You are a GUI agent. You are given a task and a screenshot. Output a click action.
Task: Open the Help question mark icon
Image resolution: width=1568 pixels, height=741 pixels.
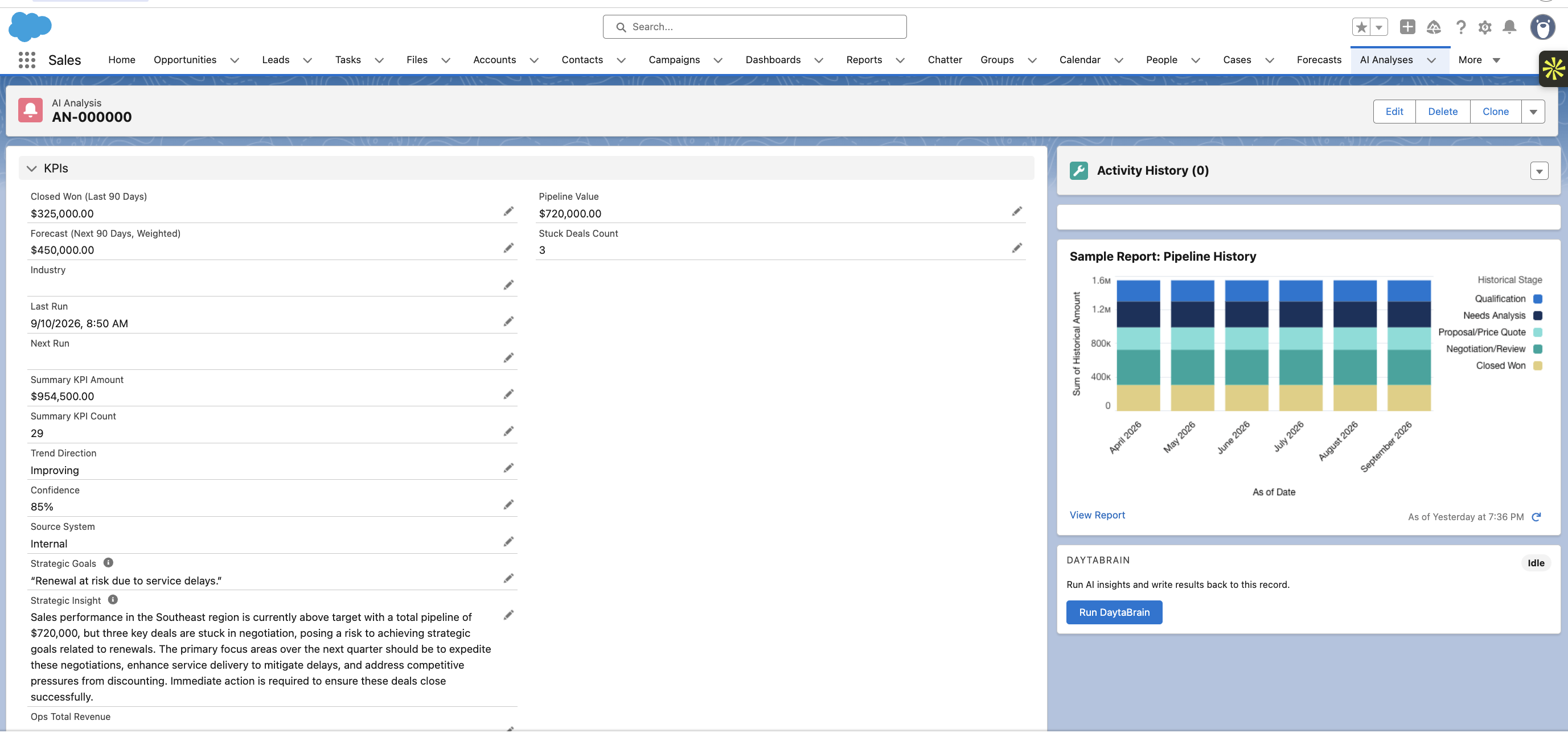[x=1461, y=27]
